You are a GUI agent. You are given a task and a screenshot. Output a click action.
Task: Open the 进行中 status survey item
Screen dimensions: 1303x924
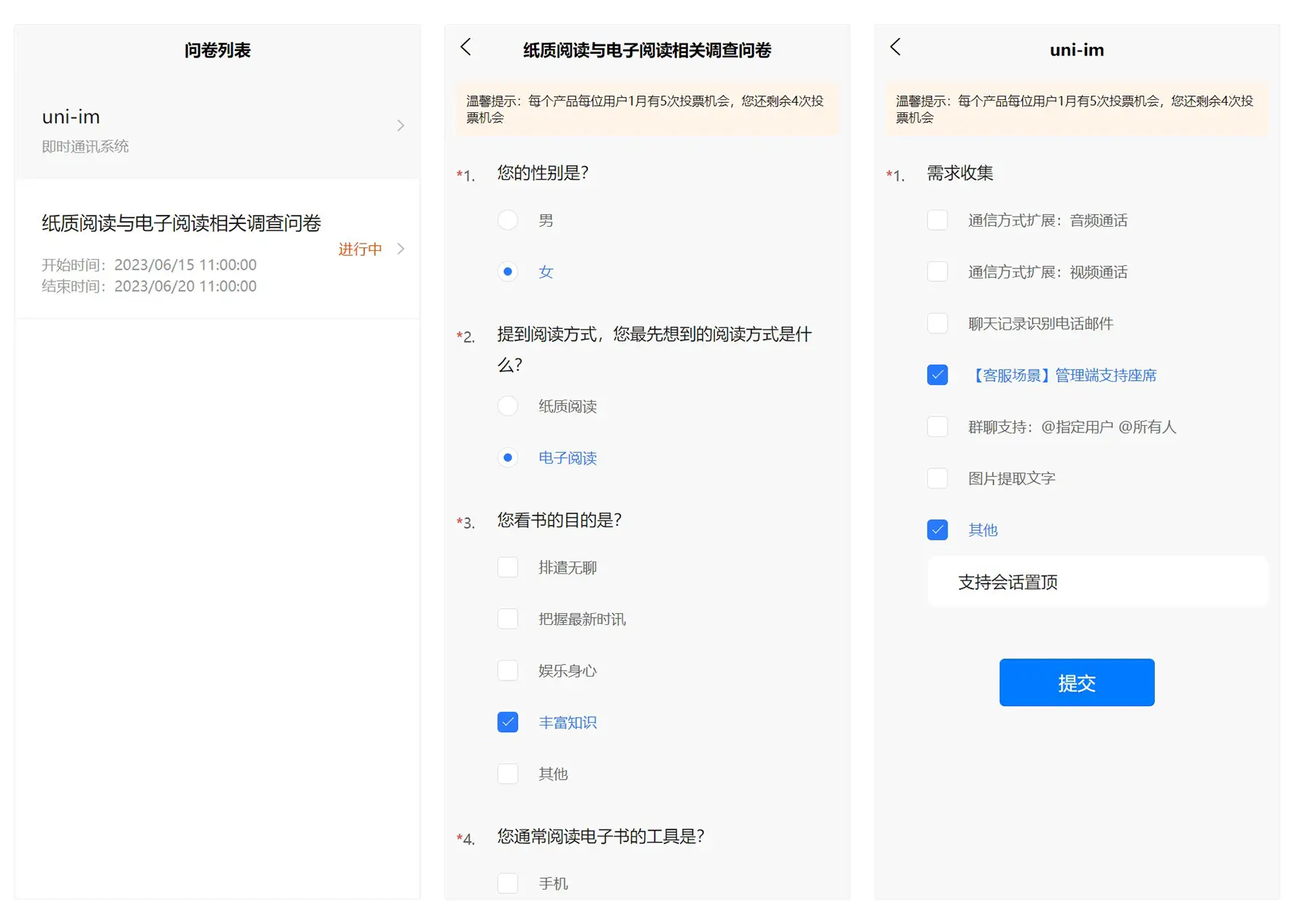click(x=360, y=249)
